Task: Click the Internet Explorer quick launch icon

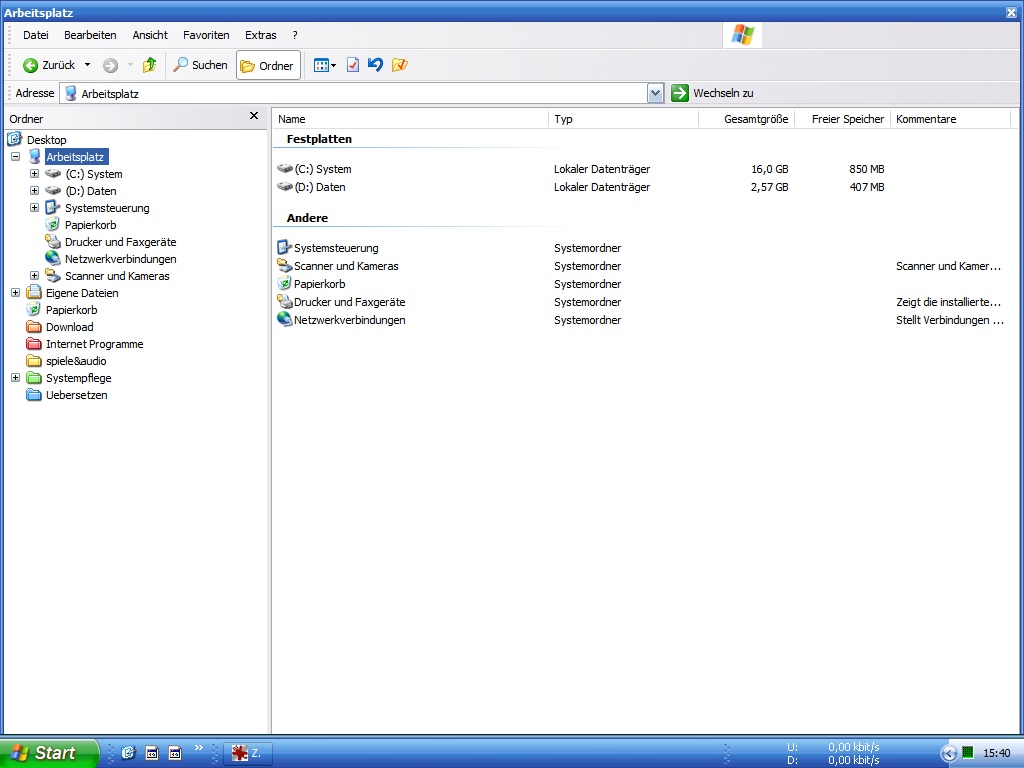Action: tap(128, 753)
